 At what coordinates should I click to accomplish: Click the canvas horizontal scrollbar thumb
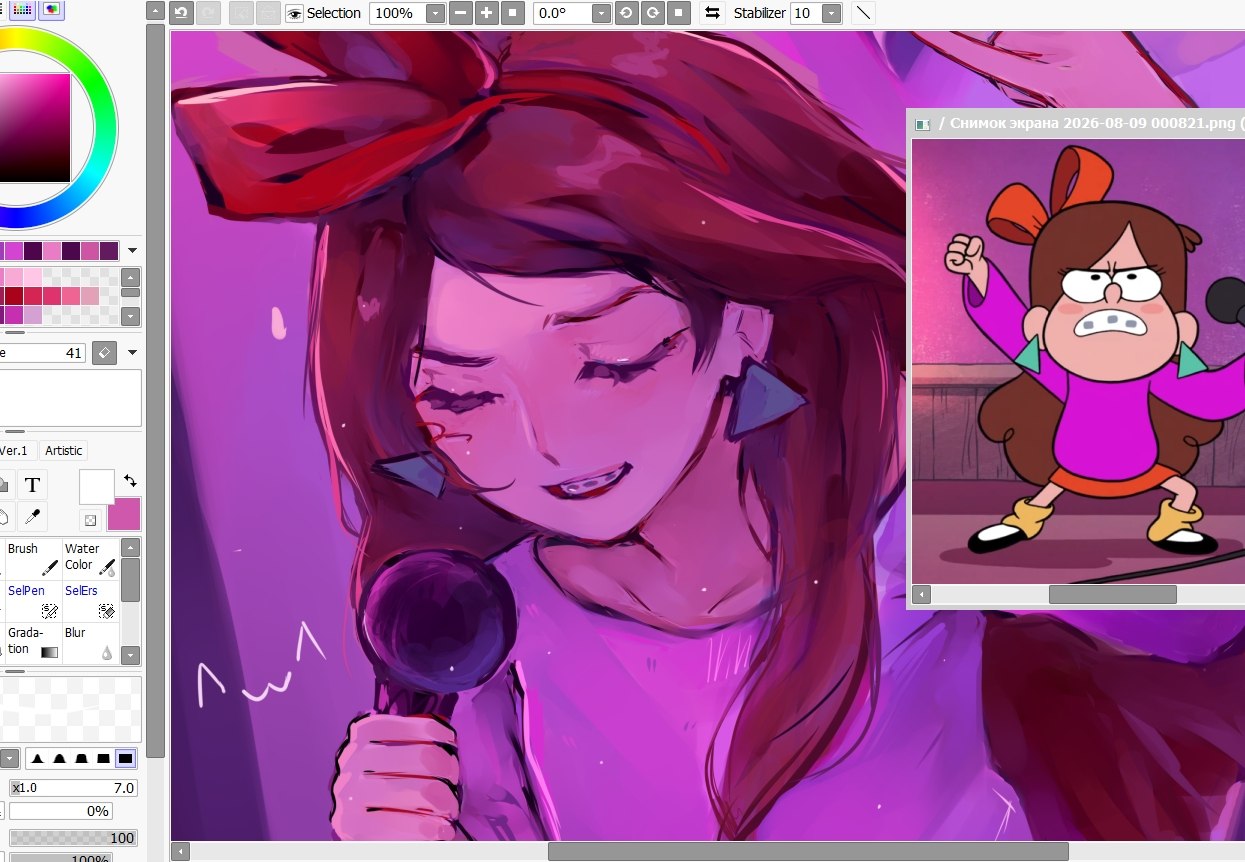808,852
